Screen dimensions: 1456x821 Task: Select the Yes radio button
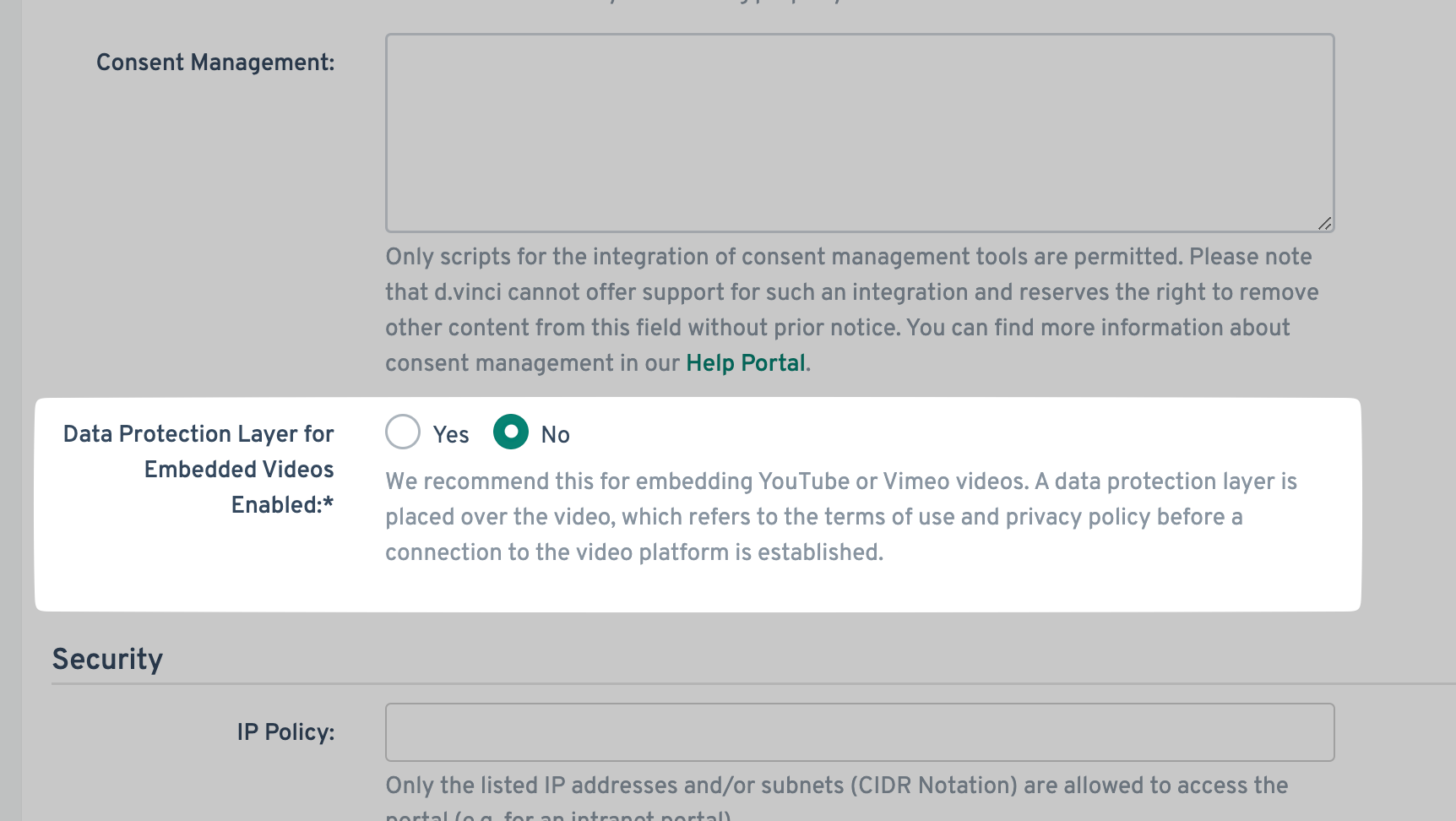pyautogui.click(x=403, y=432)
